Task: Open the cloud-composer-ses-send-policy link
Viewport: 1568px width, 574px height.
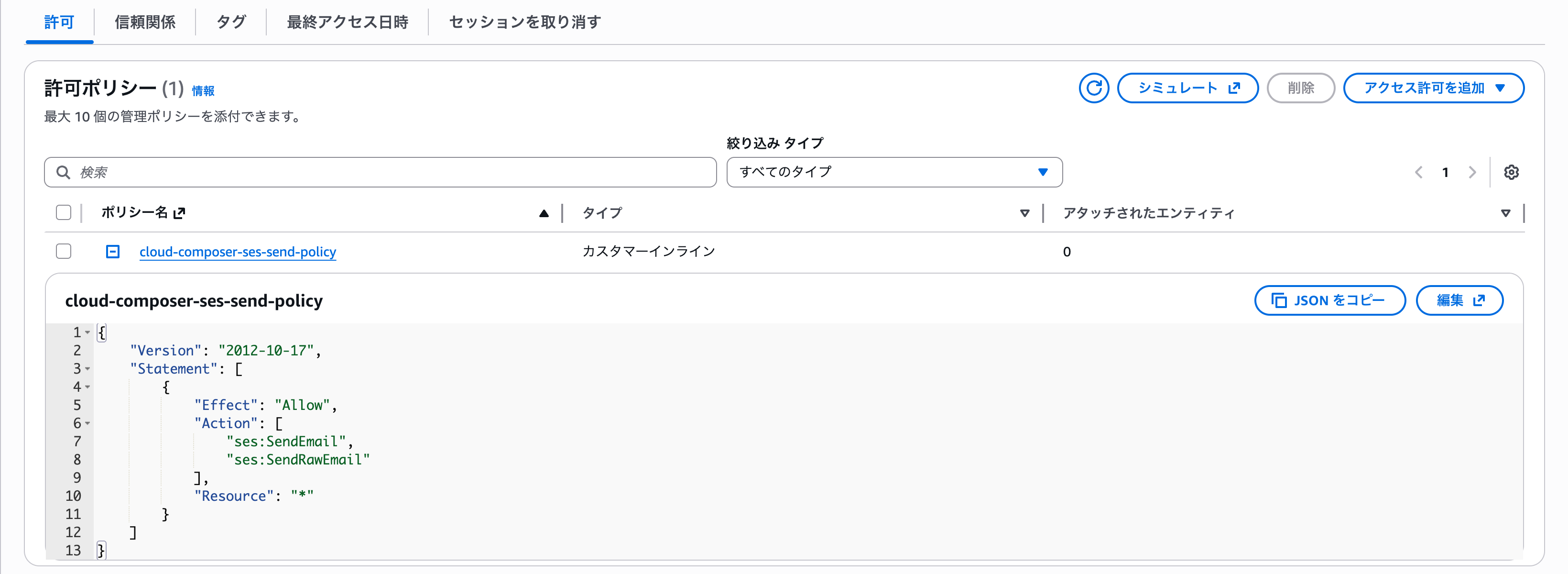Action: click(x=238, y=252)
